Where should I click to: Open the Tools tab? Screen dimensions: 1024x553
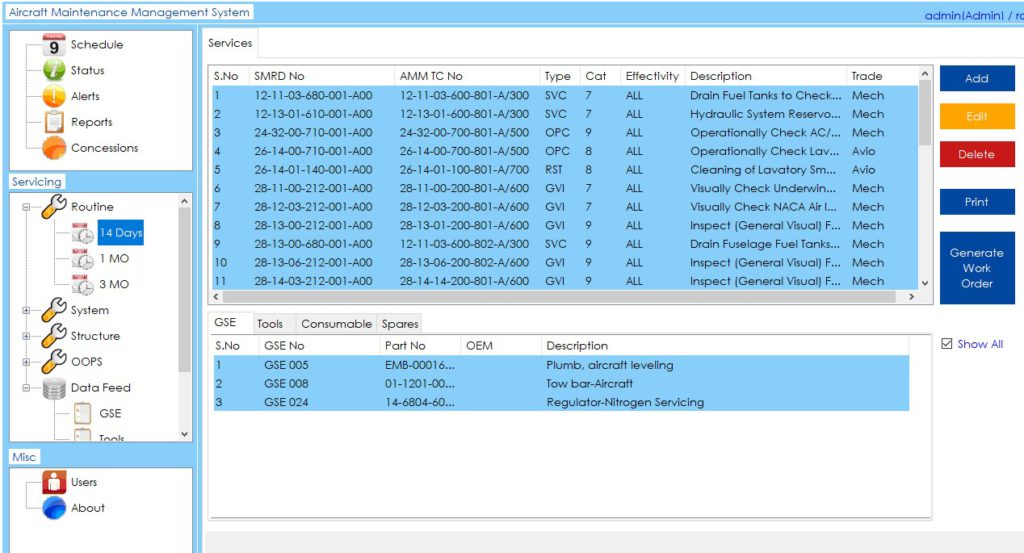tap(270, 324)
